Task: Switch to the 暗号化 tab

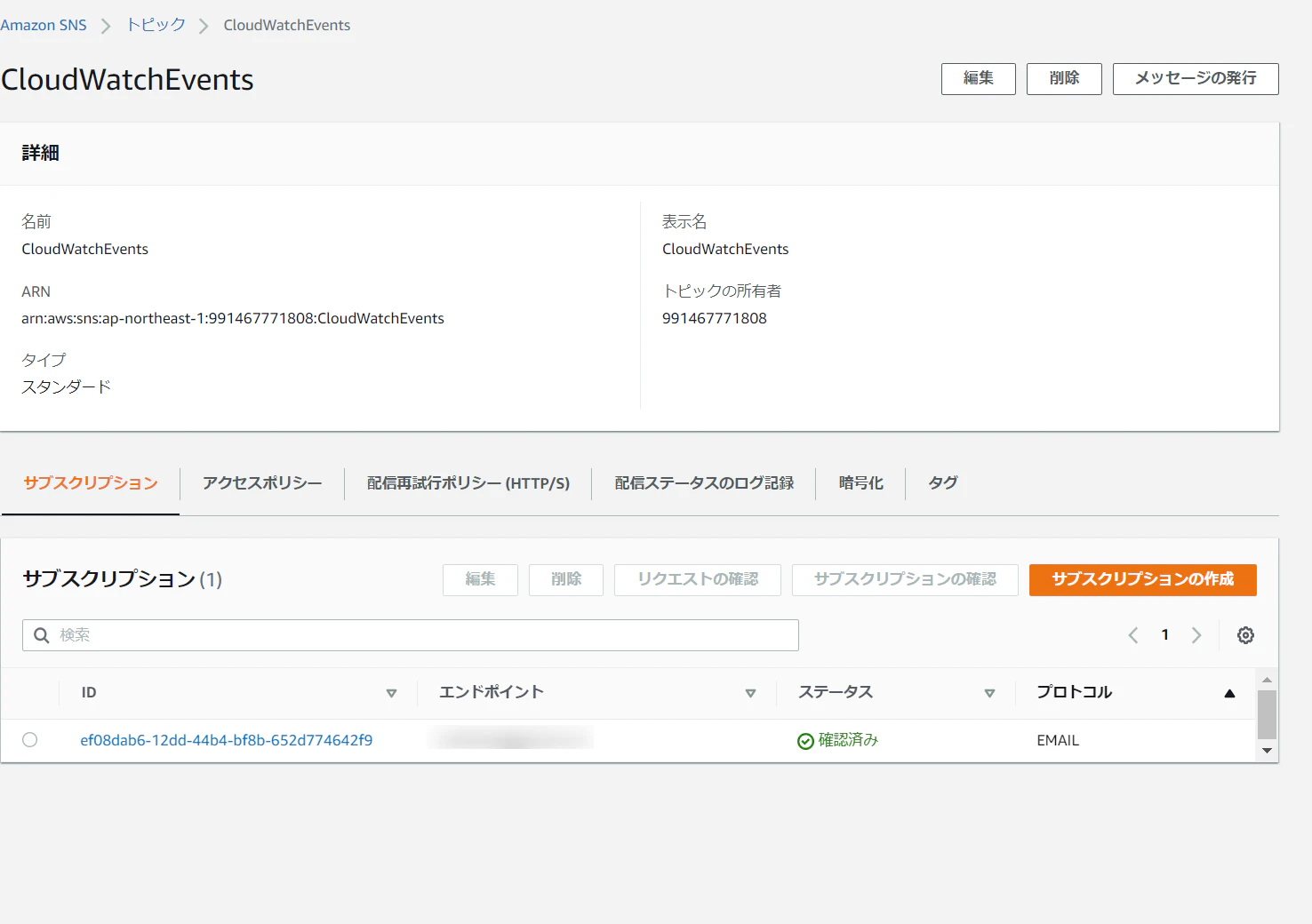Action: 860,483
